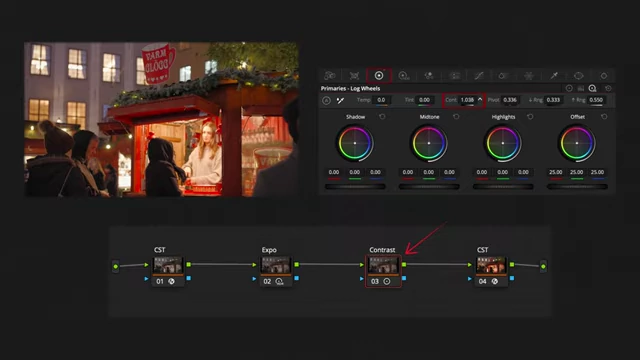Click the Highlights red value 0.00

482,172
